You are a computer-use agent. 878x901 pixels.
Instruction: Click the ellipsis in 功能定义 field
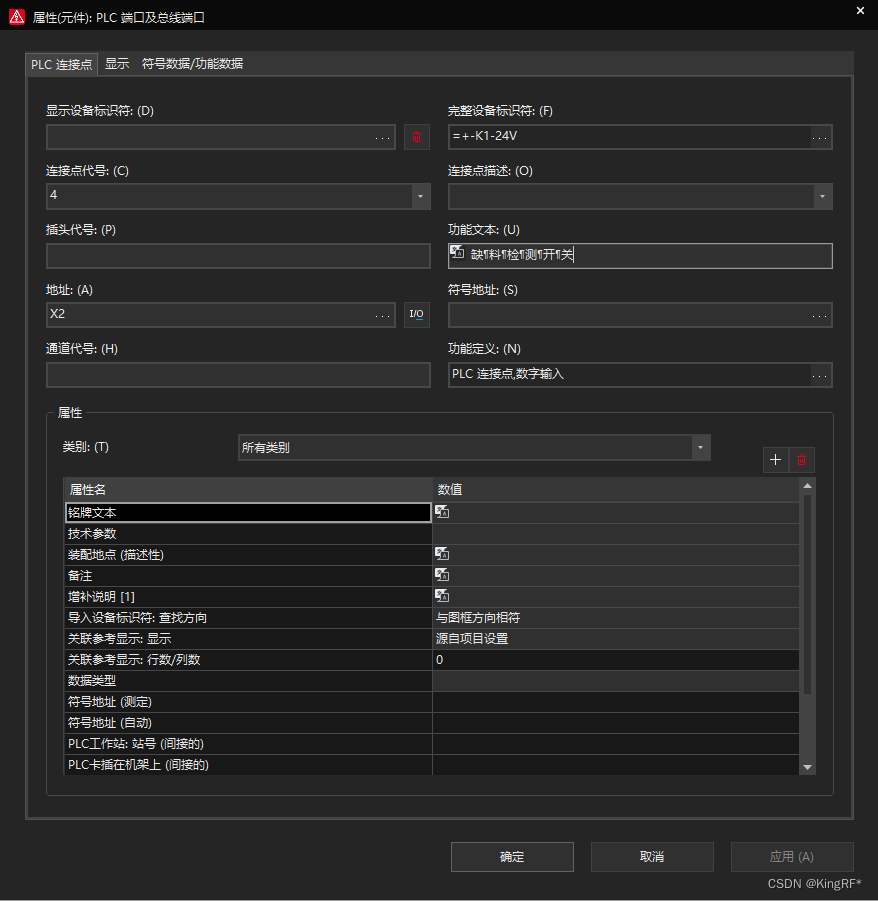819,375
